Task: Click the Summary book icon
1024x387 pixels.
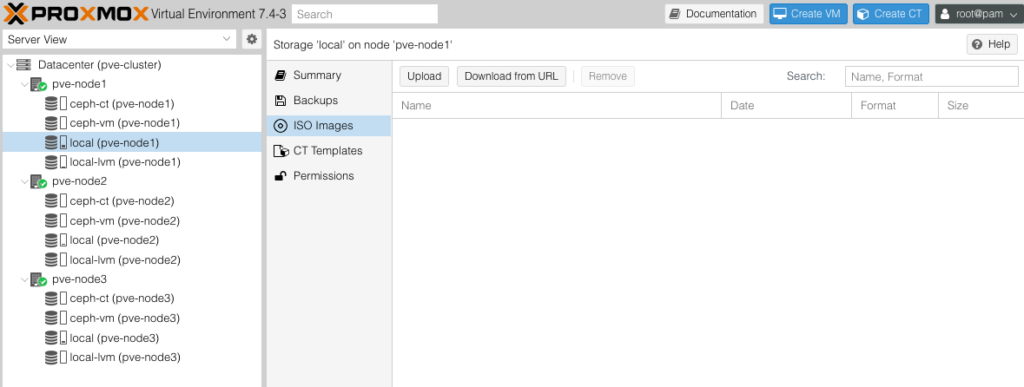Action: (x=281, y=76)
